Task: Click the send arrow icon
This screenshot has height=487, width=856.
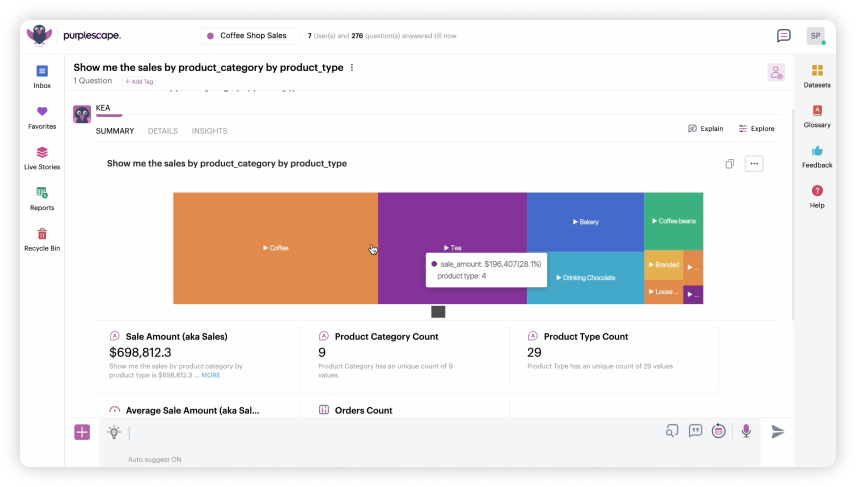Action: tap(778, 431)
